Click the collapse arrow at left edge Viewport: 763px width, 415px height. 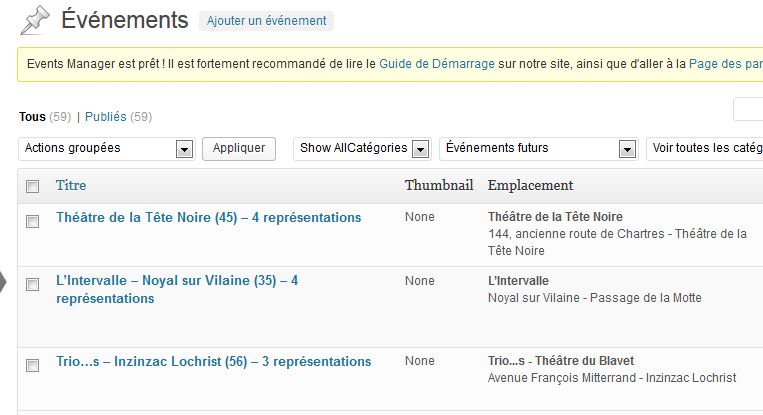click(x=3, y=282)
